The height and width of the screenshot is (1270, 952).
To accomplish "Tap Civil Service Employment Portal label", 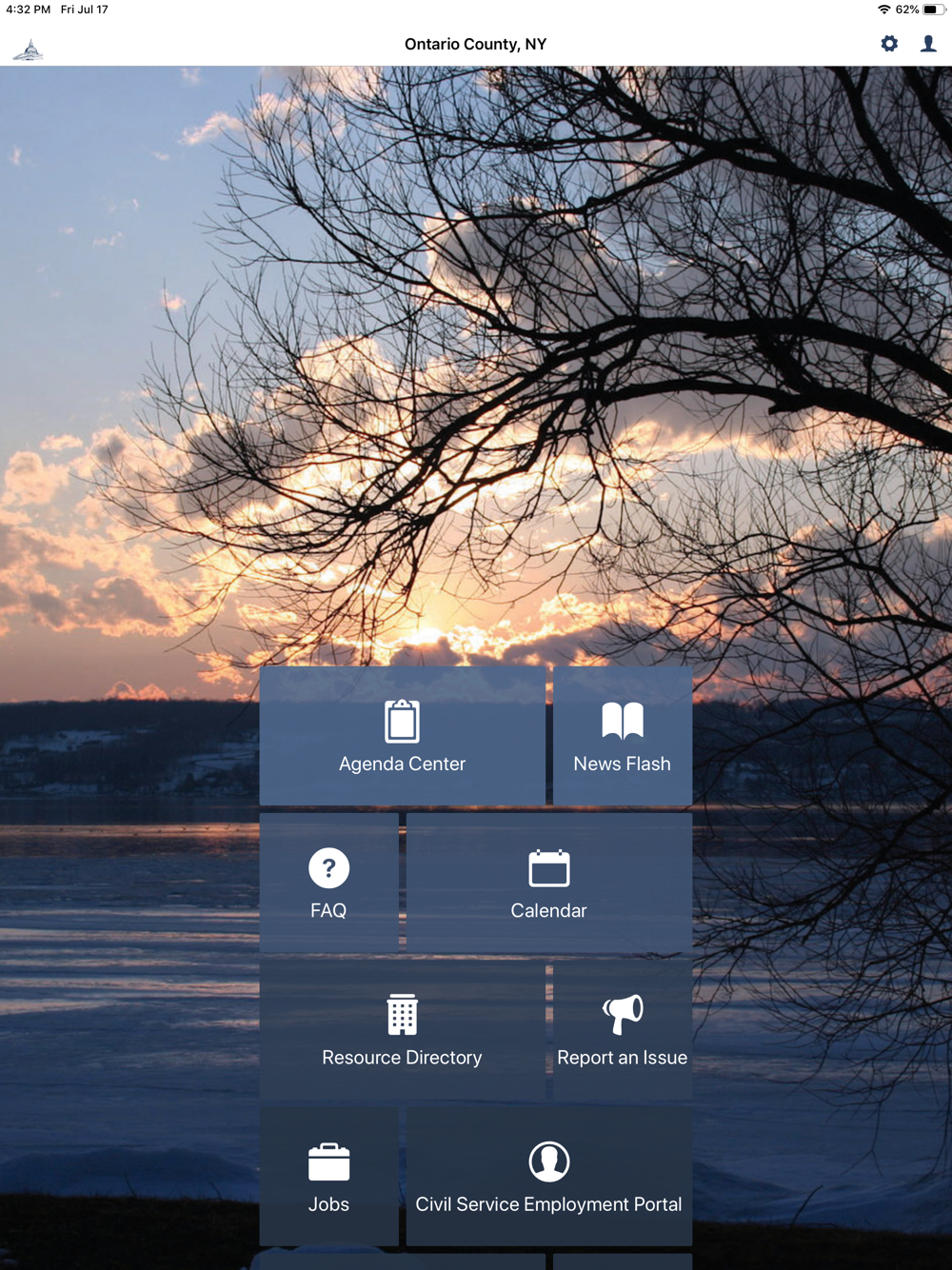I will tap(548, 1204).
